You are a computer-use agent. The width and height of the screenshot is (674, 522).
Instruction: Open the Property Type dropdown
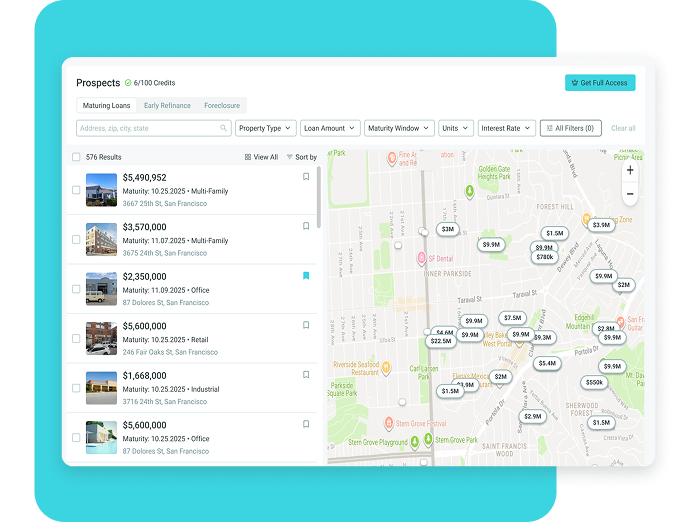coord(265,129)
